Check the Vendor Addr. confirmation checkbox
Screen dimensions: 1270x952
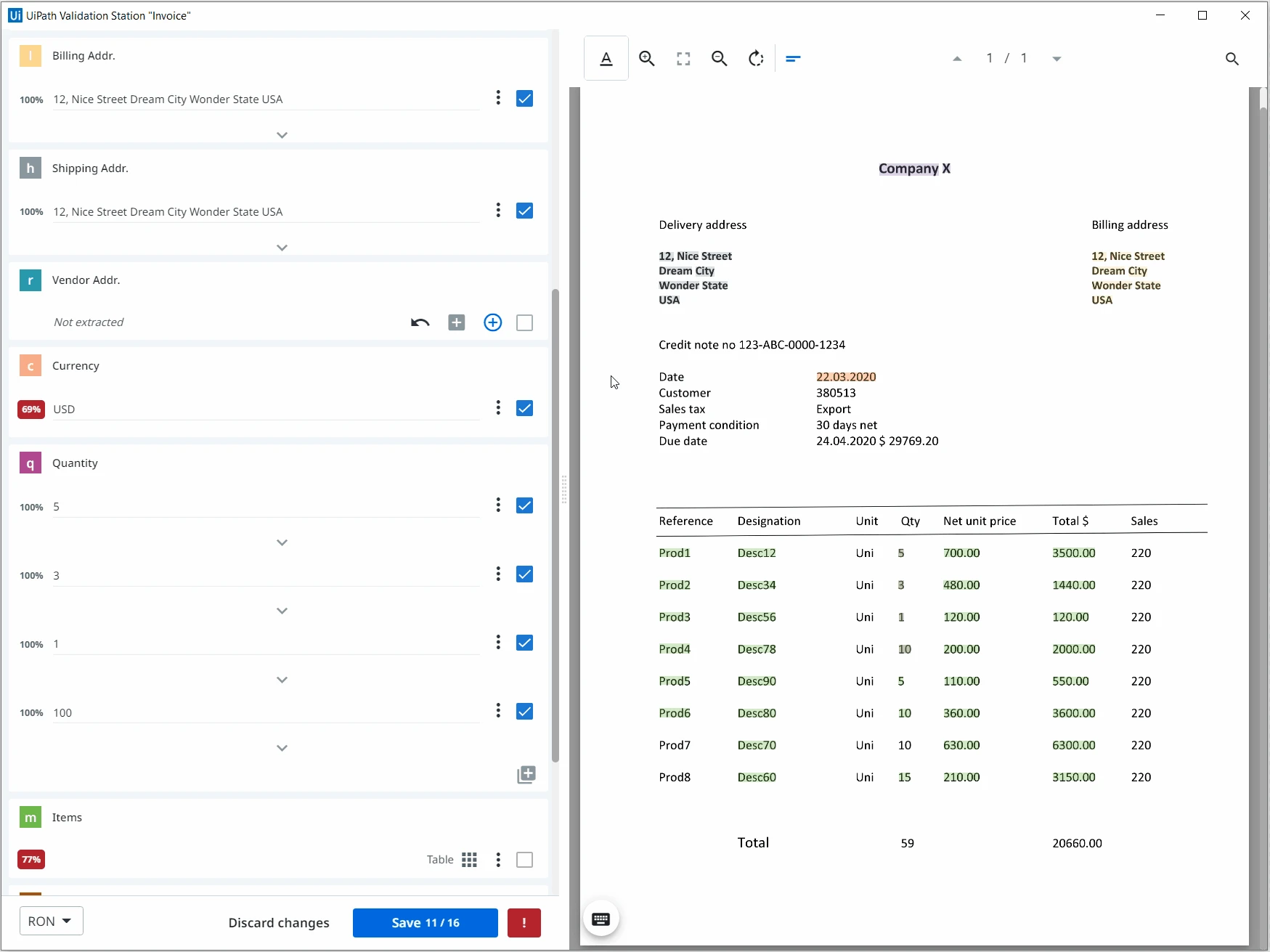(524, 322)
